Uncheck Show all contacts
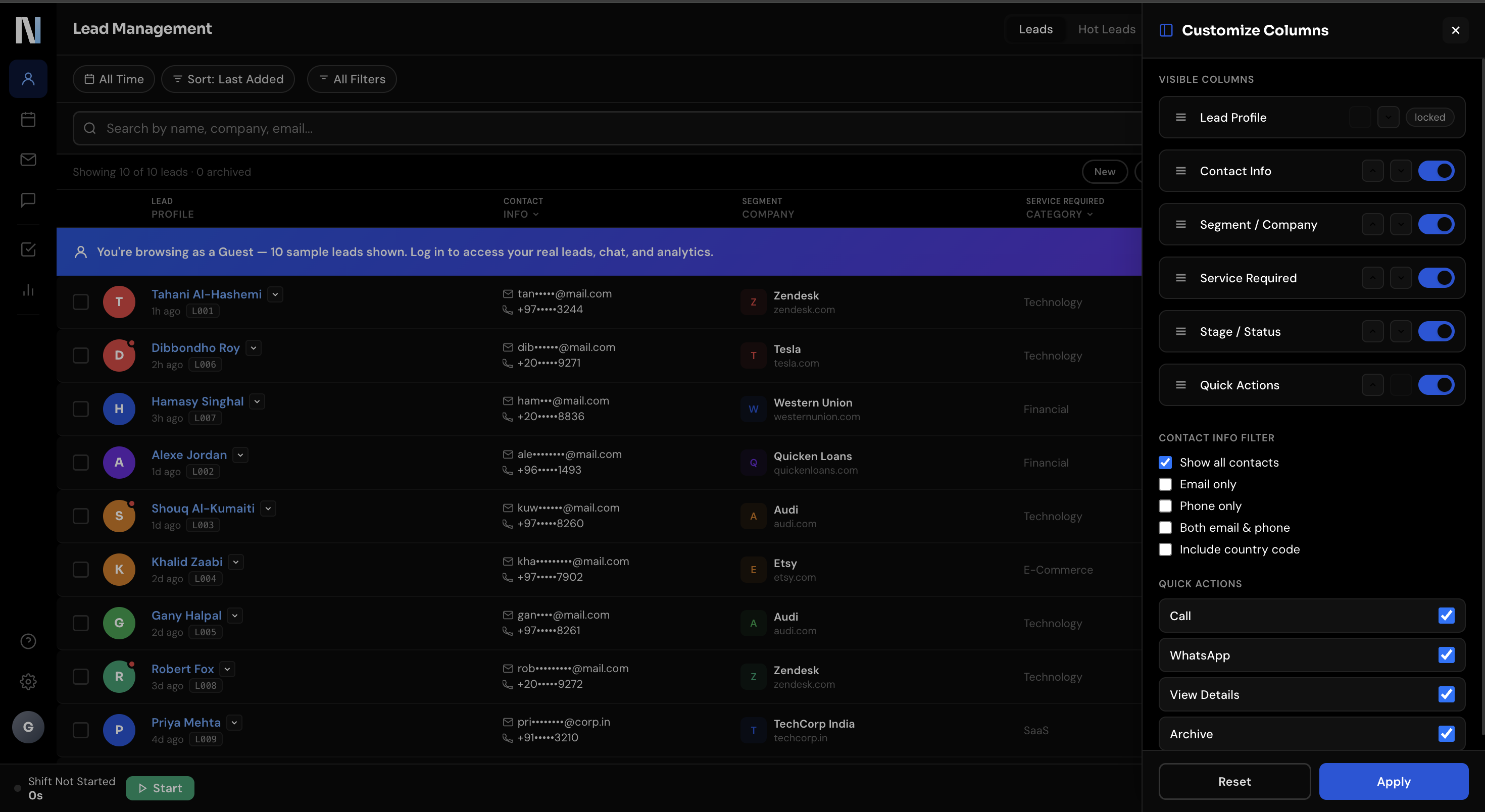Screen dimensions: 1485x812 [x=1165, y=462]
